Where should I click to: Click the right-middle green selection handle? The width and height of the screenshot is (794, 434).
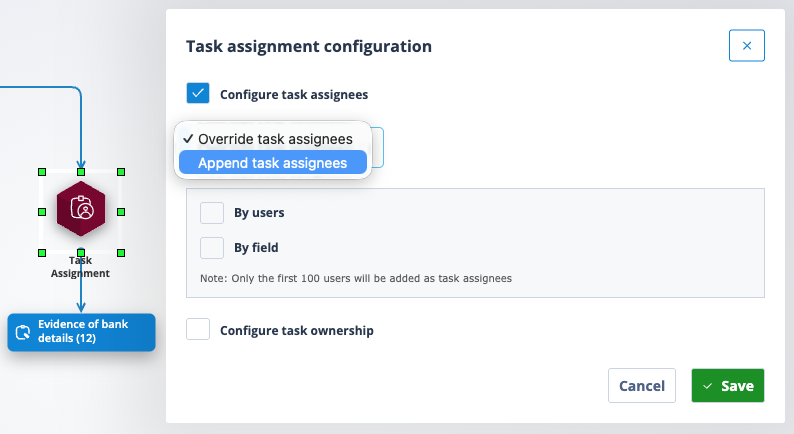[x=121, y=212]
